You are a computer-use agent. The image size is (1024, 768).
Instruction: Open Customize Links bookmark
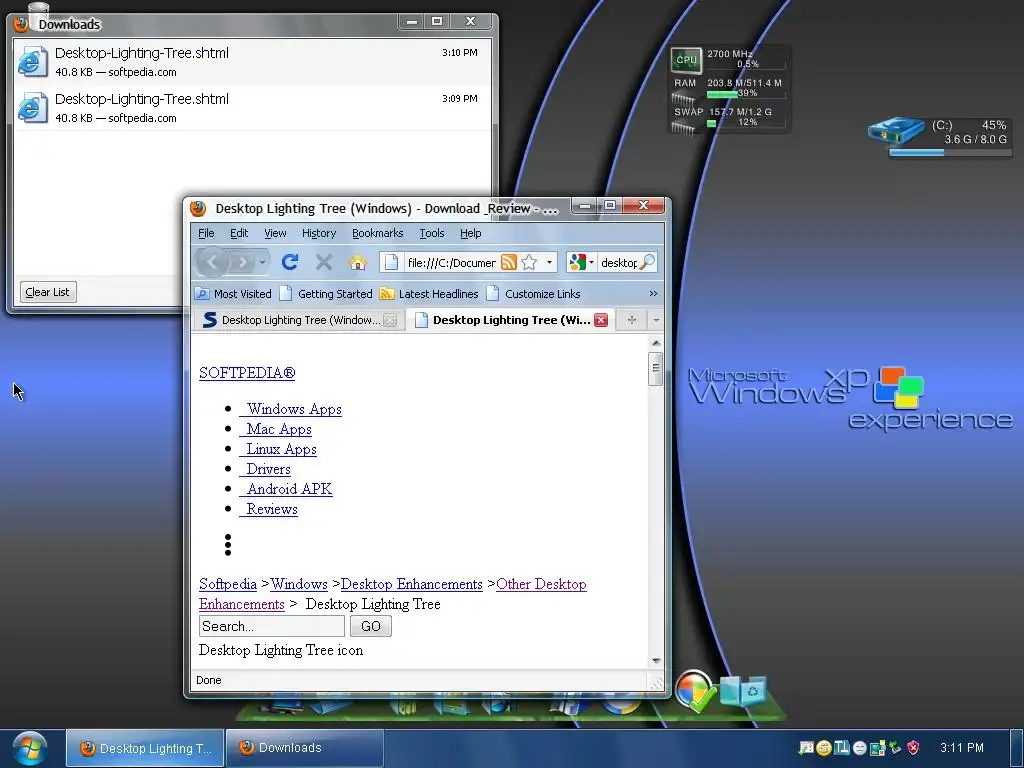click(534, 294)
